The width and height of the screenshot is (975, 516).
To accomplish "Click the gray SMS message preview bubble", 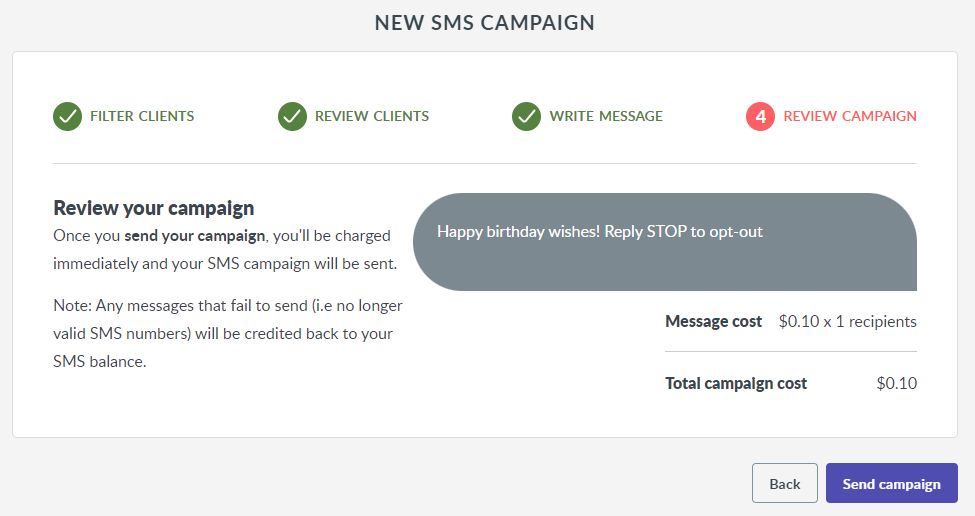I will click(665, 242).
